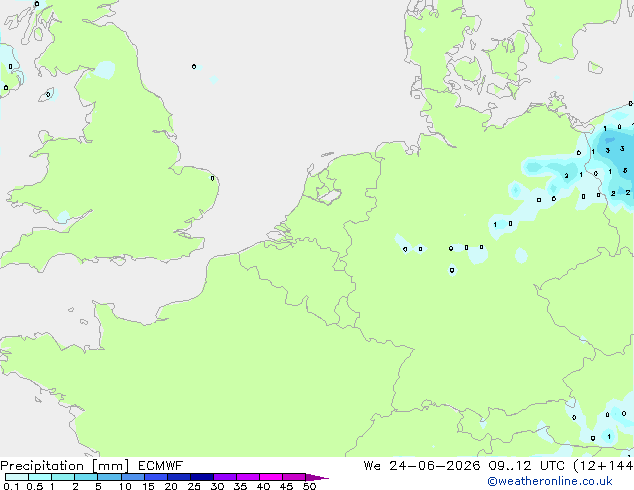
Task: Click the lone 0 marker below central Germany
Action: click(452, 270)
